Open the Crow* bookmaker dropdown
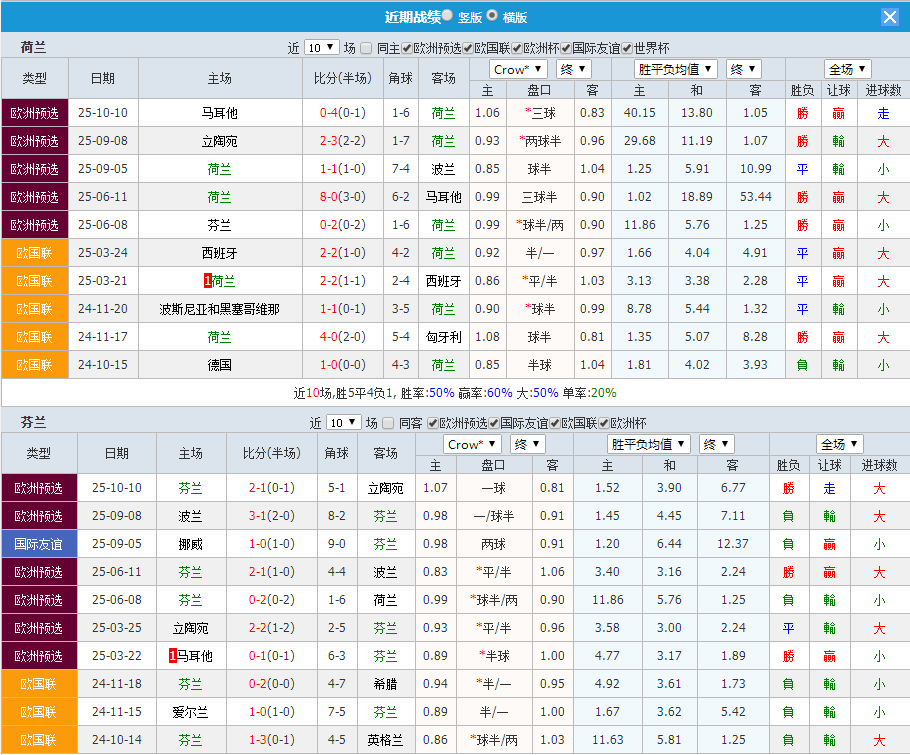Screen dimensions: 910x755 (x=517, y=68)
